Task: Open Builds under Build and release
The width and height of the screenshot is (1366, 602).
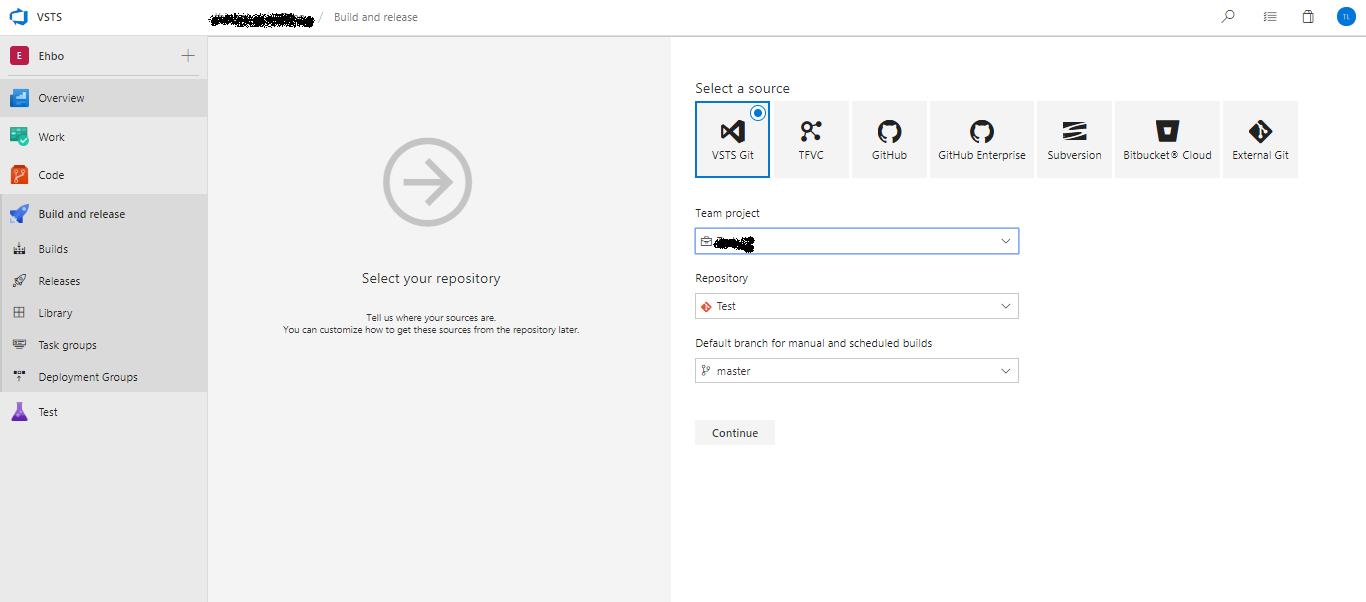Action: [104, 249]
